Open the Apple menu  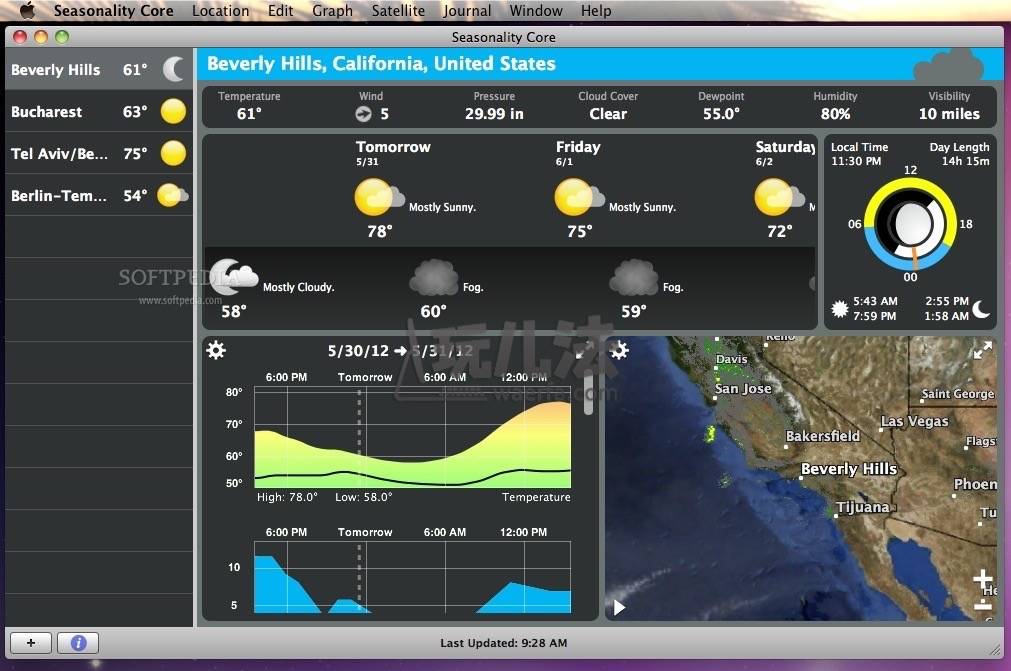27,10
